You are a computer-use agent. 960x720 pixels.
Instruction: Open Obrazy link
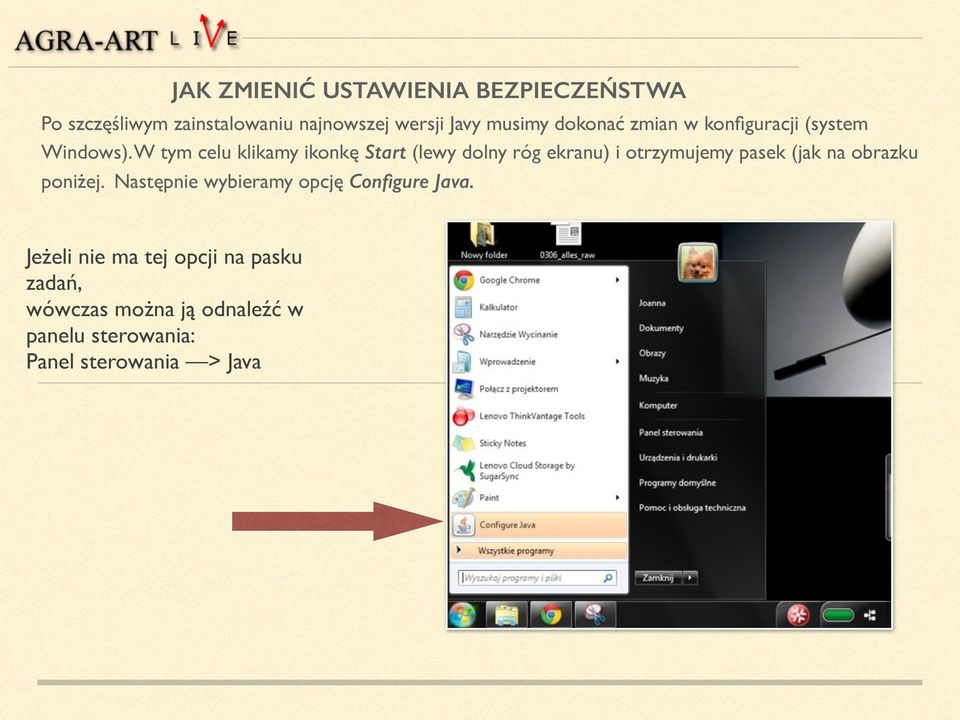coord(652,353)
